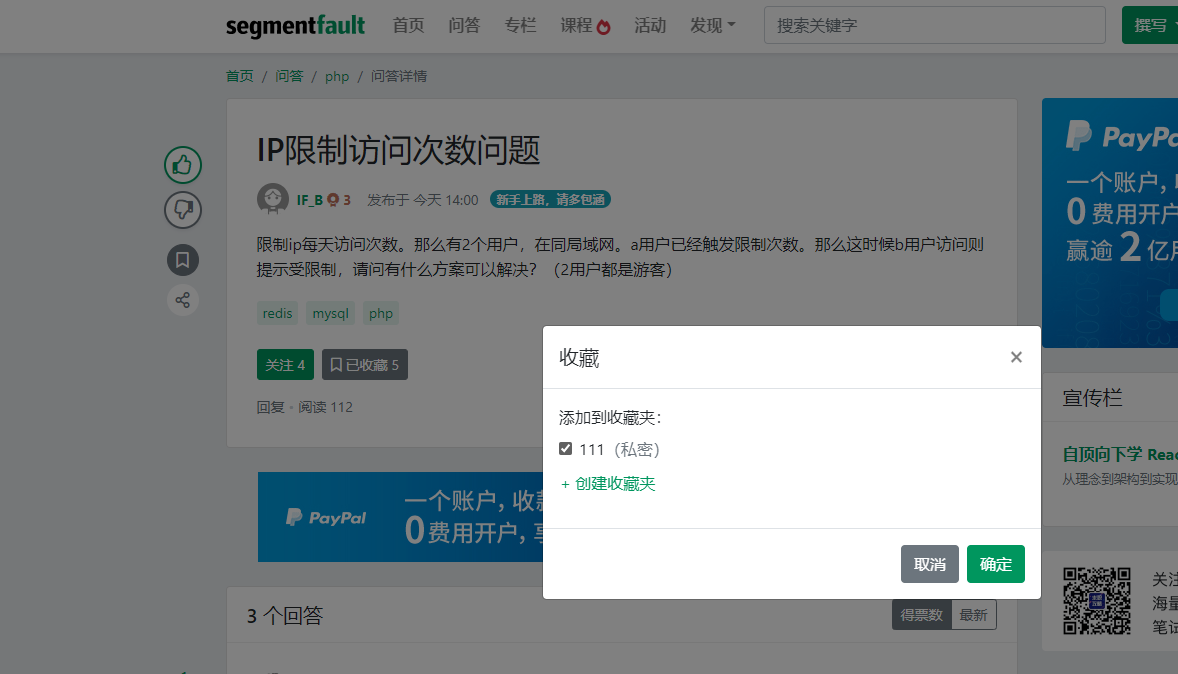Click the 已收藏 5 button
The image size is (1178, 674).
365,364
